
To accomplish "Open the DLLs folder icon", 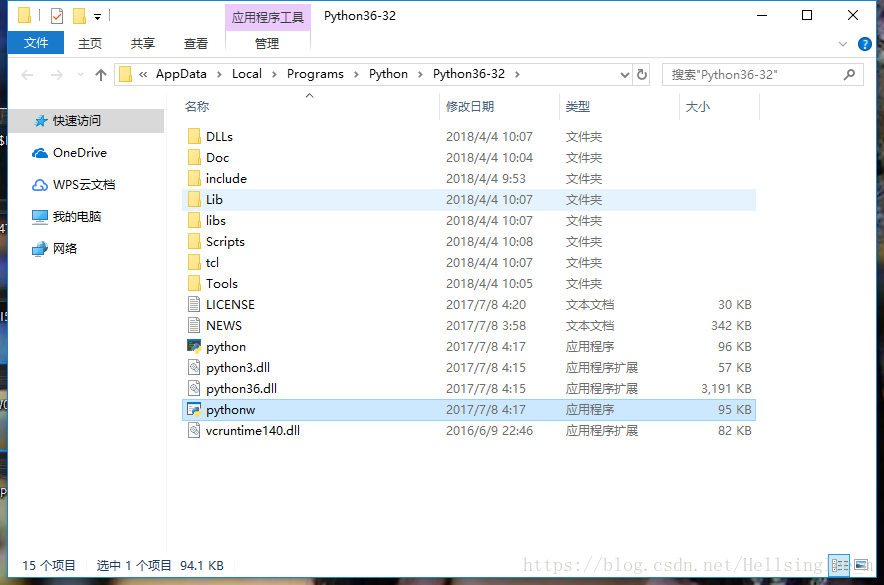I will tap(194, 136).
